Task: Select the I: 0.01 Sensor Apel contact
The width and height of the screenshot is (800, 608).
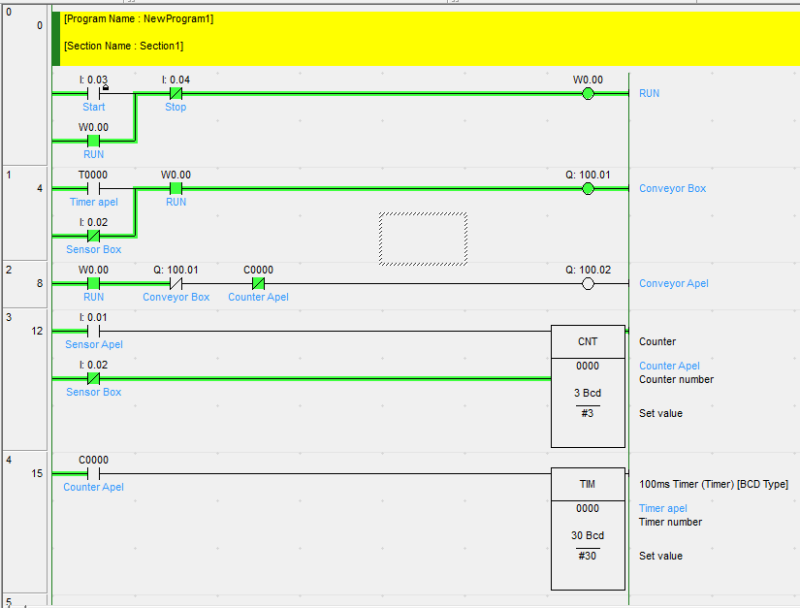Action: 93,331
